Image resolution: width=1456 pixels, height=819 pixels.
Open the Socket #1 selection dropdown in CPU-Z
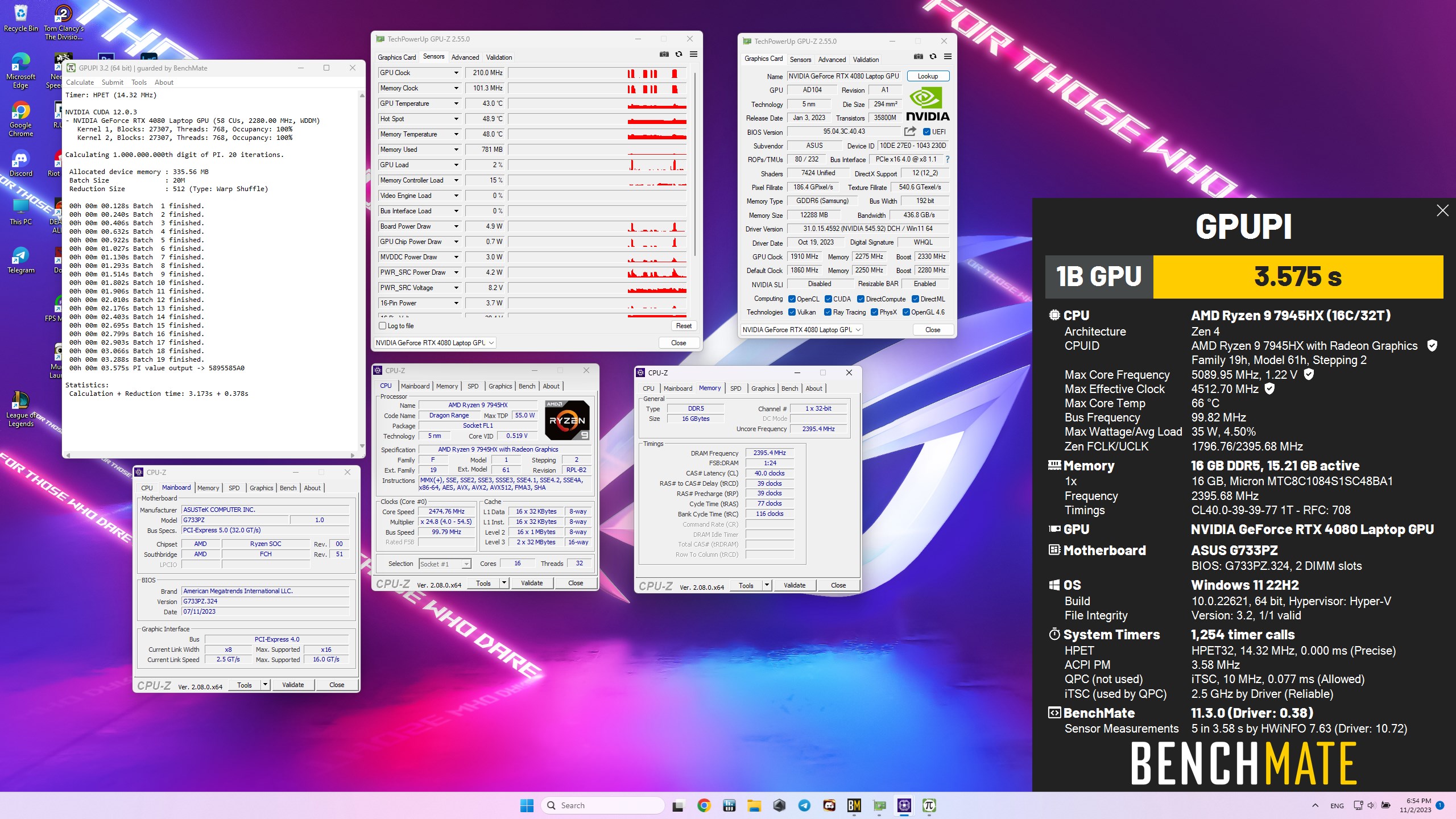445,564
